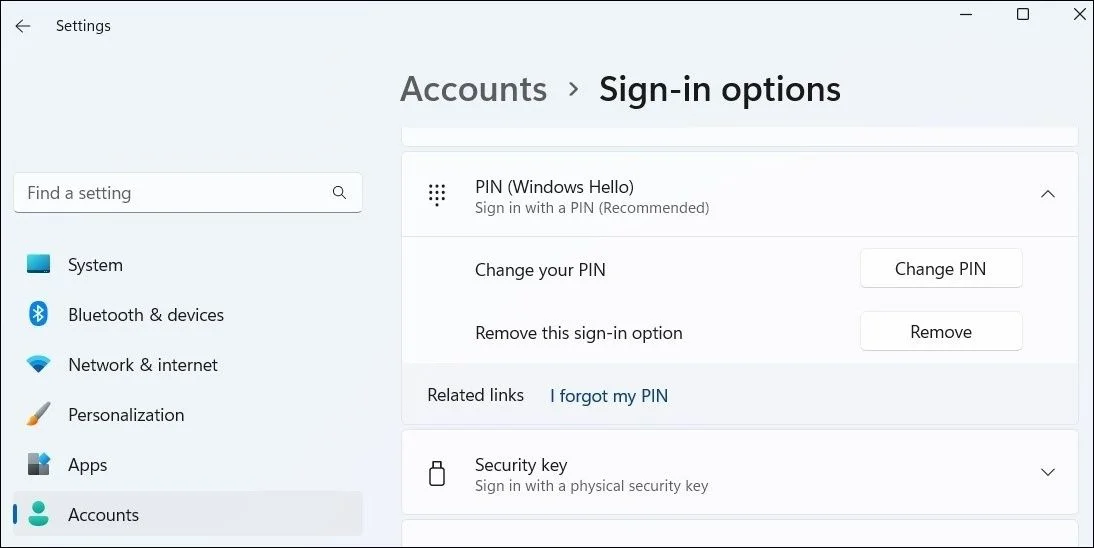Expand the Security key section

click(1047, 472)
